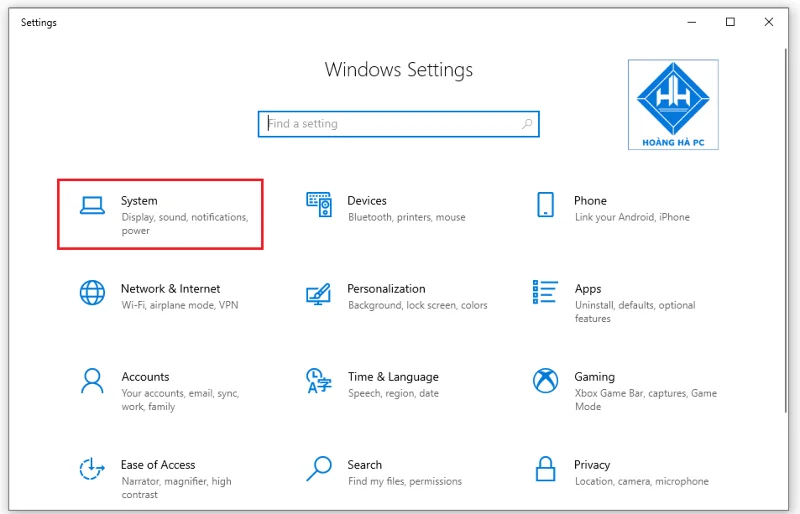Open Phone settings label
Screen dimensions: 800x514
click(590, 201)
